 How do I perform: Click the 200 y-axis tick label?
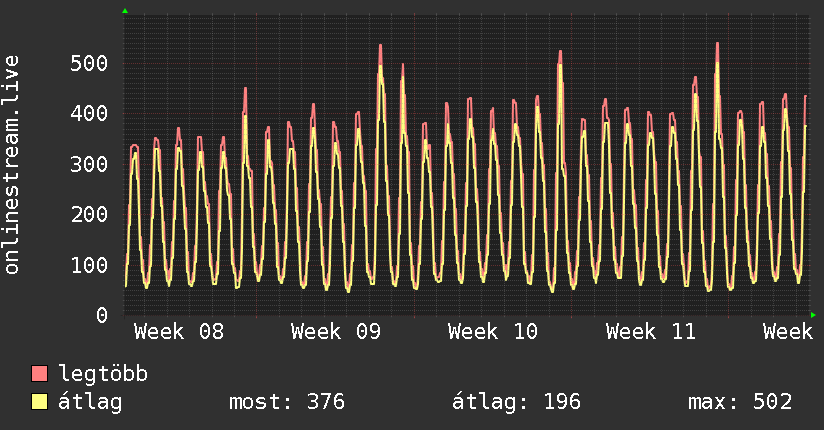click(x=89, y=215)
